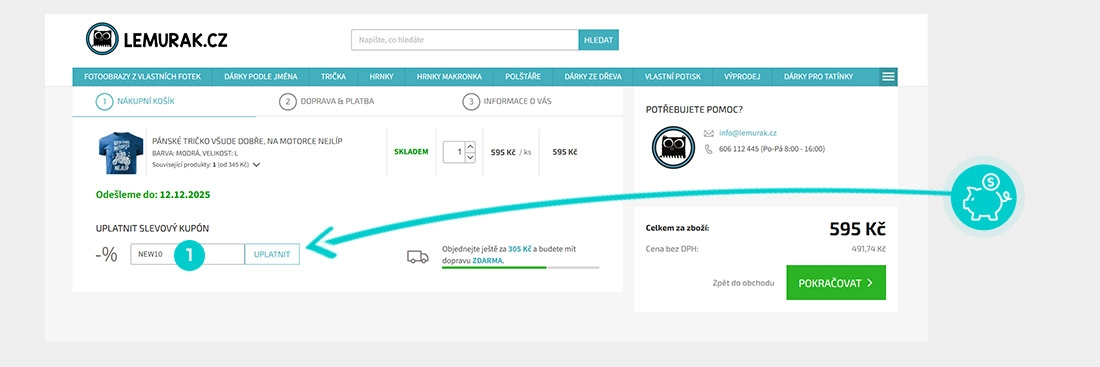Open Dárky ze dřeva category
This screenshot has height=367, width=1100.
tap(592, 76)
